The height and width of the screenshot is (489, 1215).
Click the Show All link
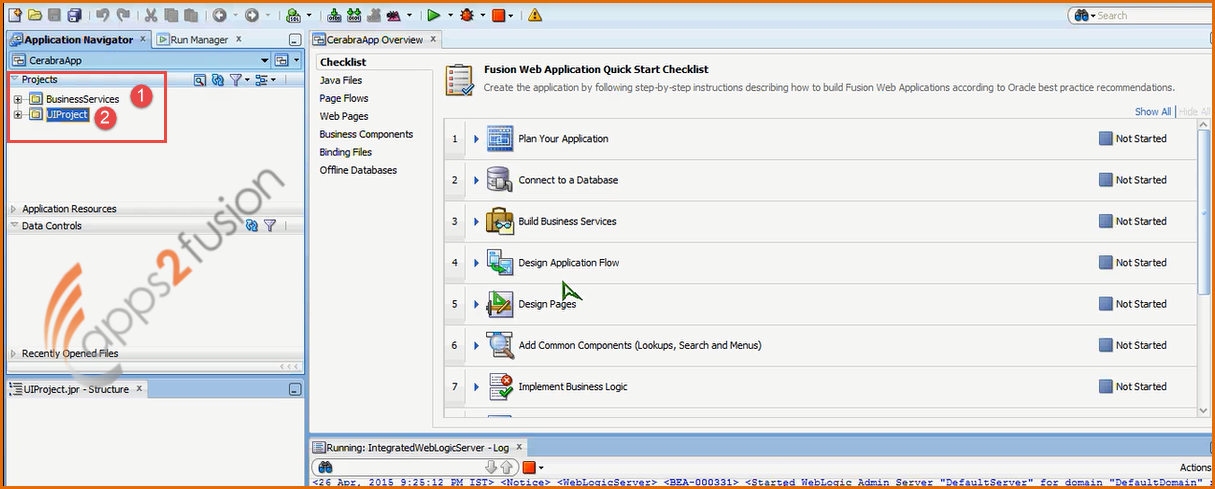[1153, 112]
